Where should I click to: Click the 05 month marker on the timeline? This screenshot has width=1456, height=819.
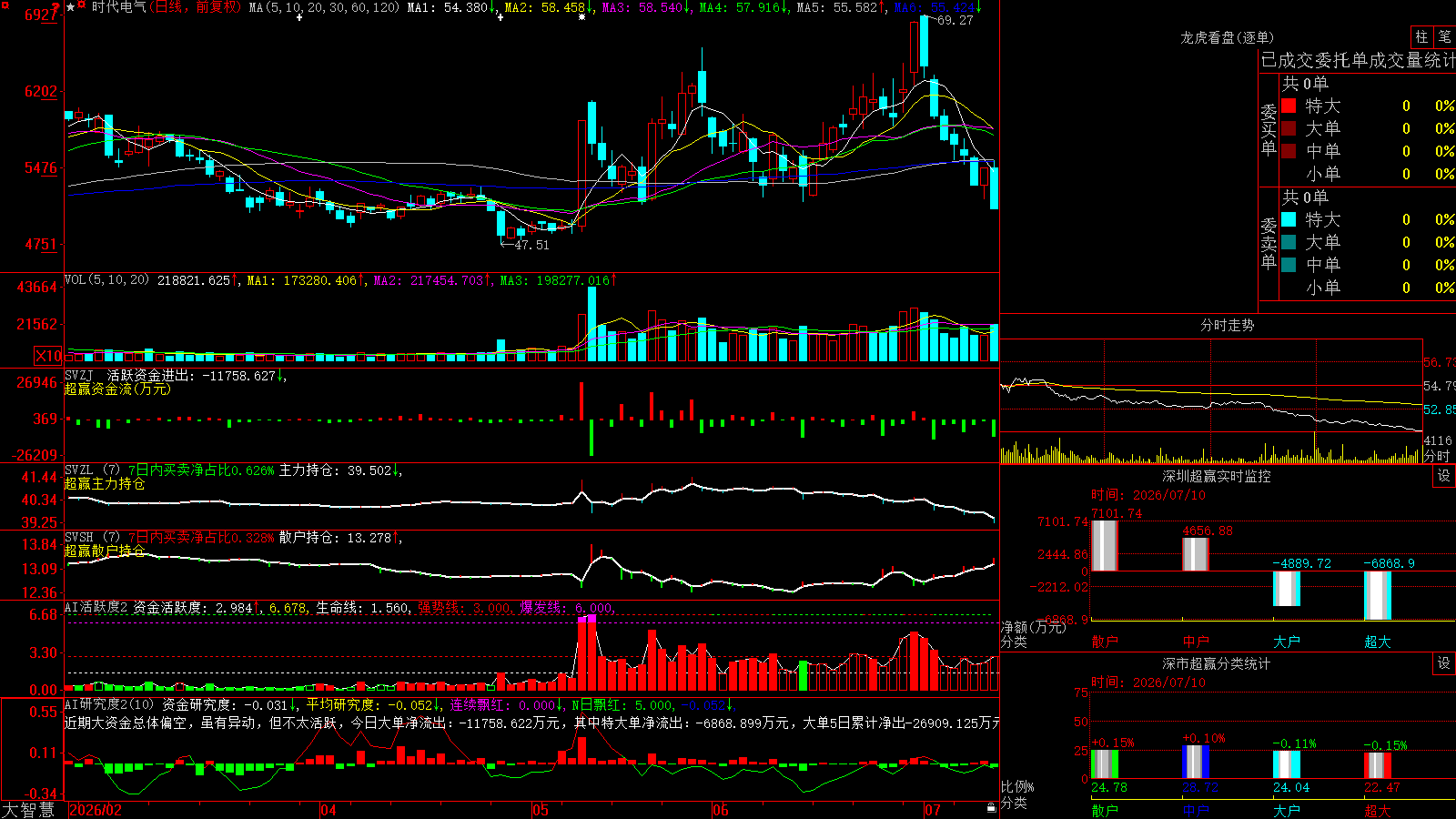(x=541, y=810)
